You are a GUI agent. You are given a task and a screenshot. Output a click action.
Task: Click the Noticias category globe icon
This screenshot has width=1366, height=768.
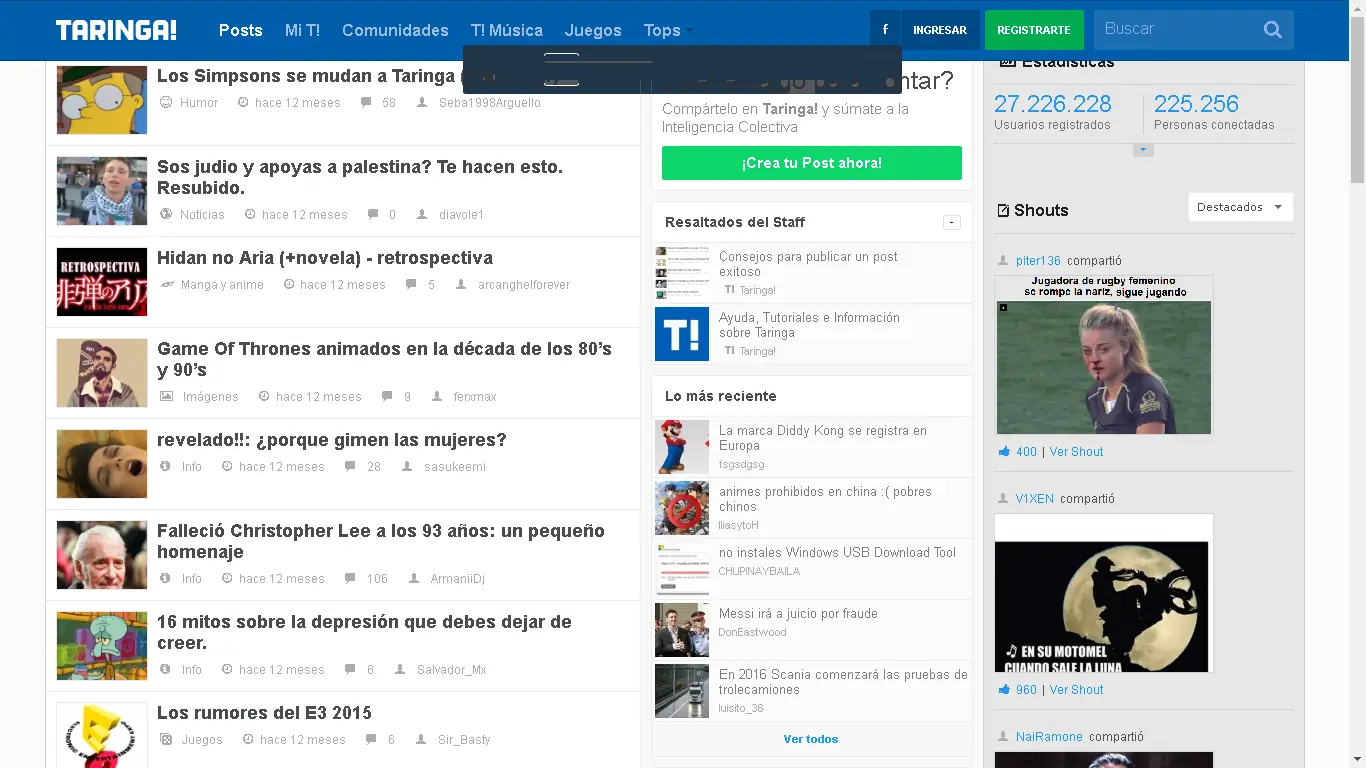(166, 214)
